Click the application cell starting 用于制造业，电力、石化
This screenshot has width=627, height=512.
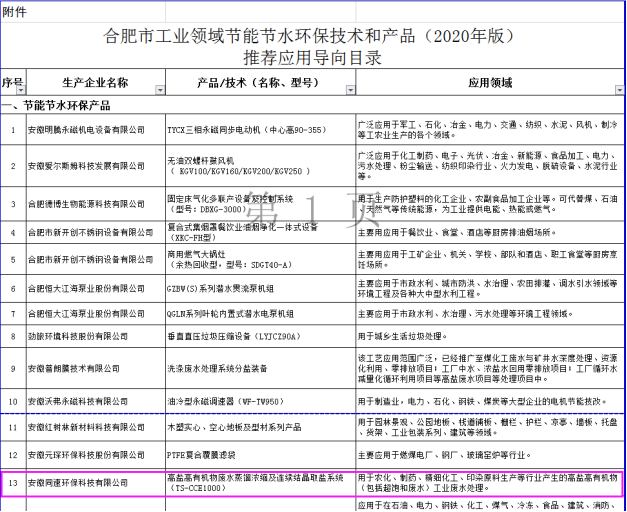tap(490, 401)
